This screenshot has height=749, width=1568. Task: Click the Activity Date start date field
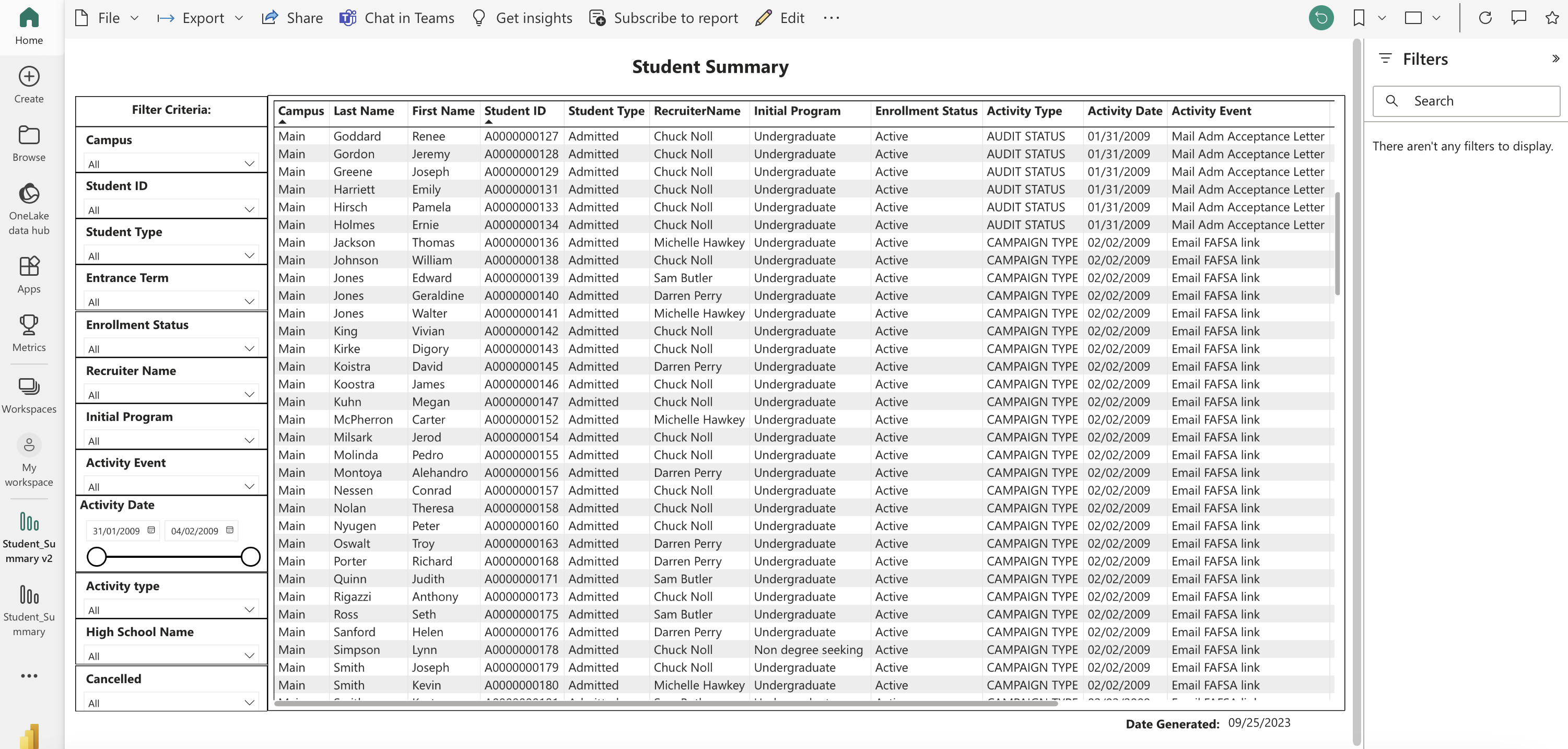click(x=122, y=531)
